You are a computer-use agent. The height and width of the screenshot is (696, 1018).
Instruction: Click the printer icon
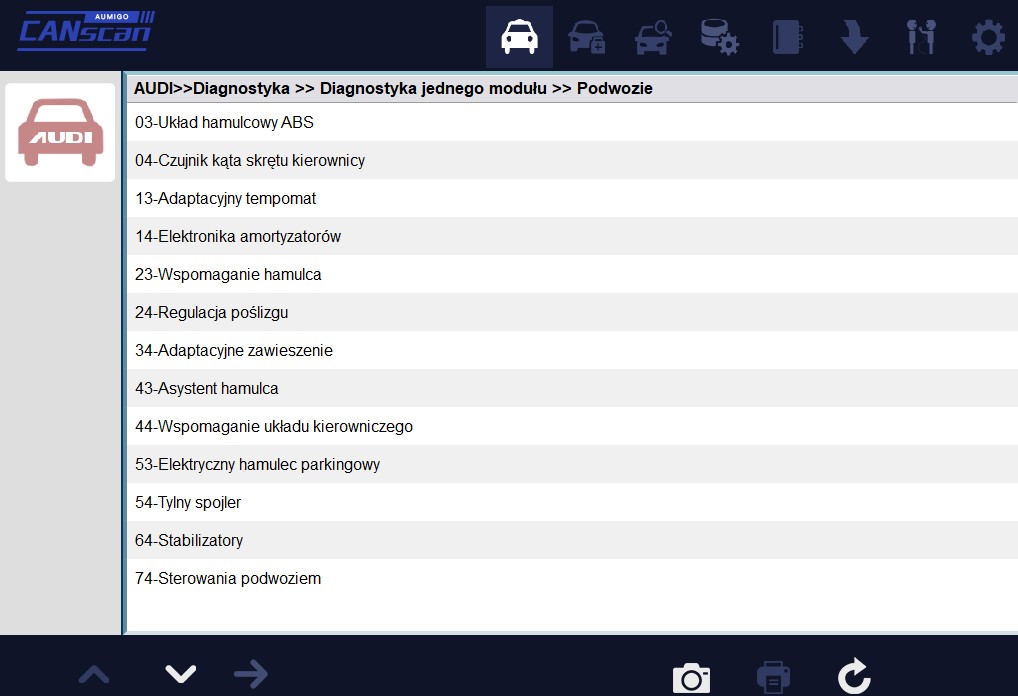773,678
